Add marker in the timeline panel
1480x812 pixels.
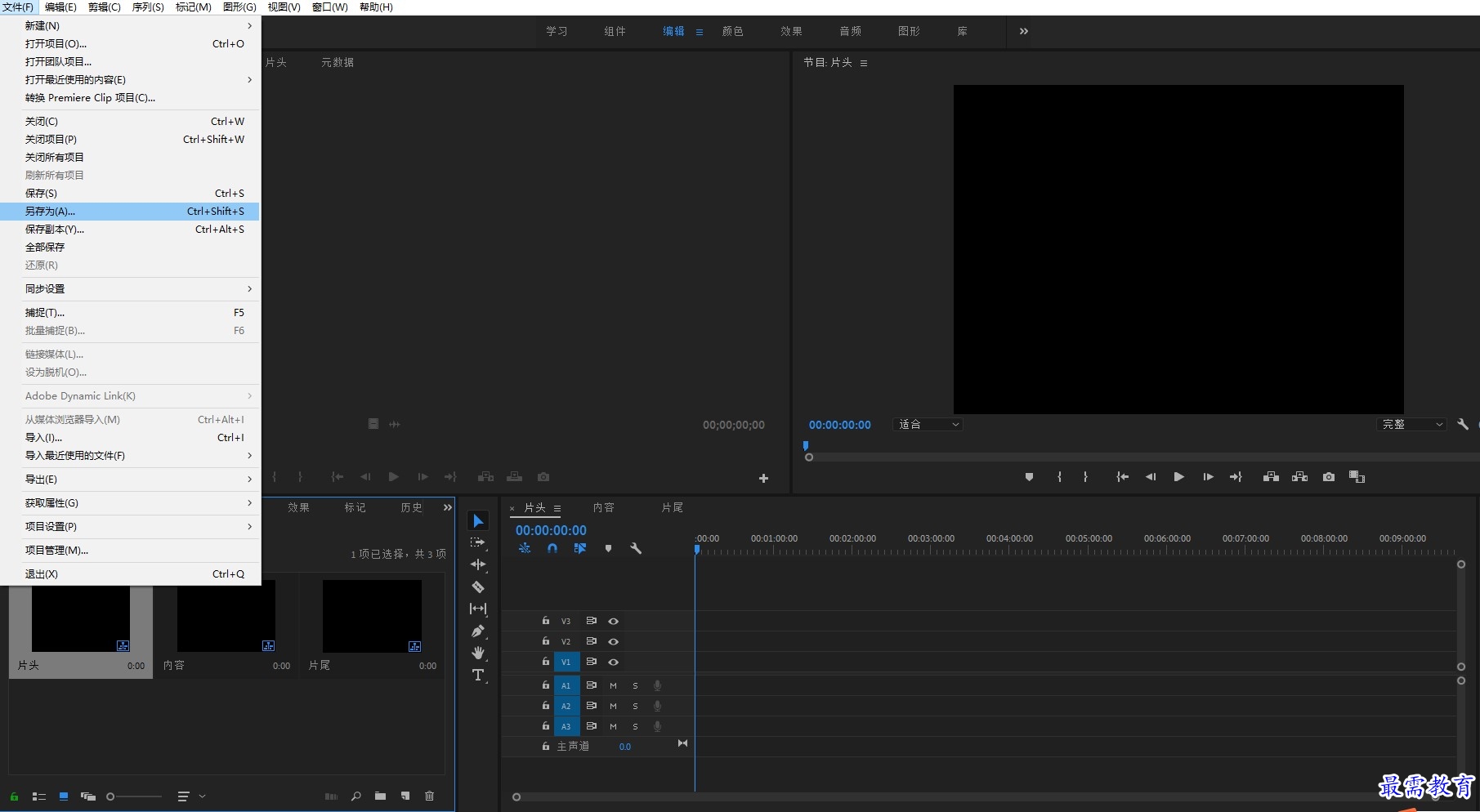click(608, 549)
